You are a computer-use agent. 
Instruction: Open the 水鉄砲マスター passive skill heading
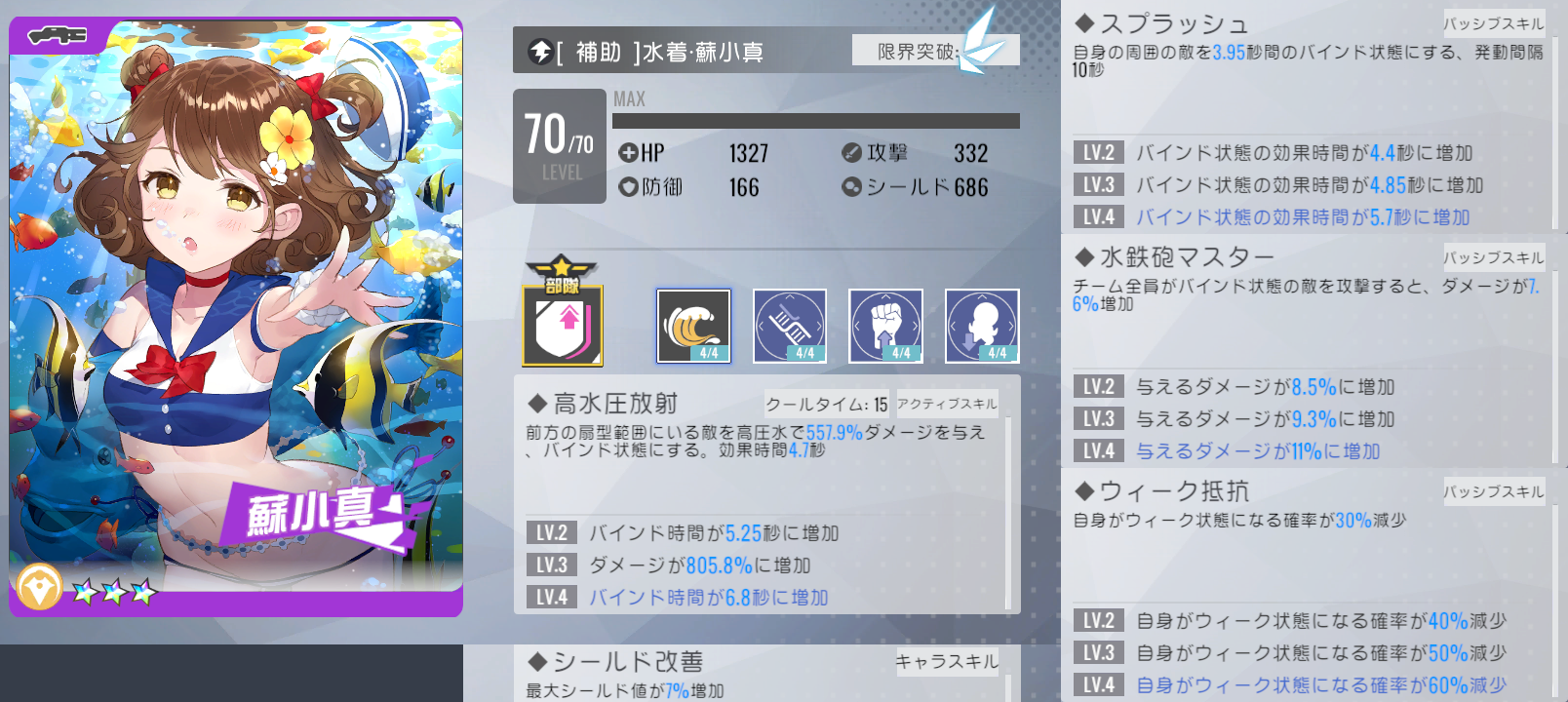pyautogui.click(x=1174, y=257)
